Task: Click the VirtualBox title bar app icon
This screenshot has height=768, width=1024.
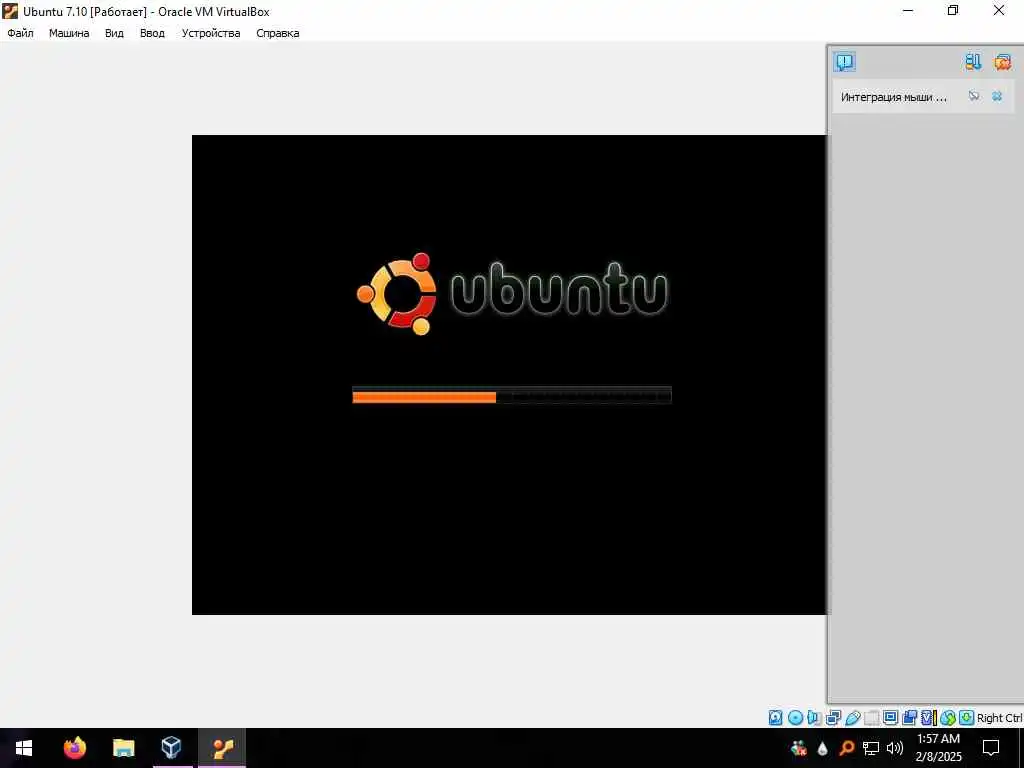Action: [x=10, y=11]
